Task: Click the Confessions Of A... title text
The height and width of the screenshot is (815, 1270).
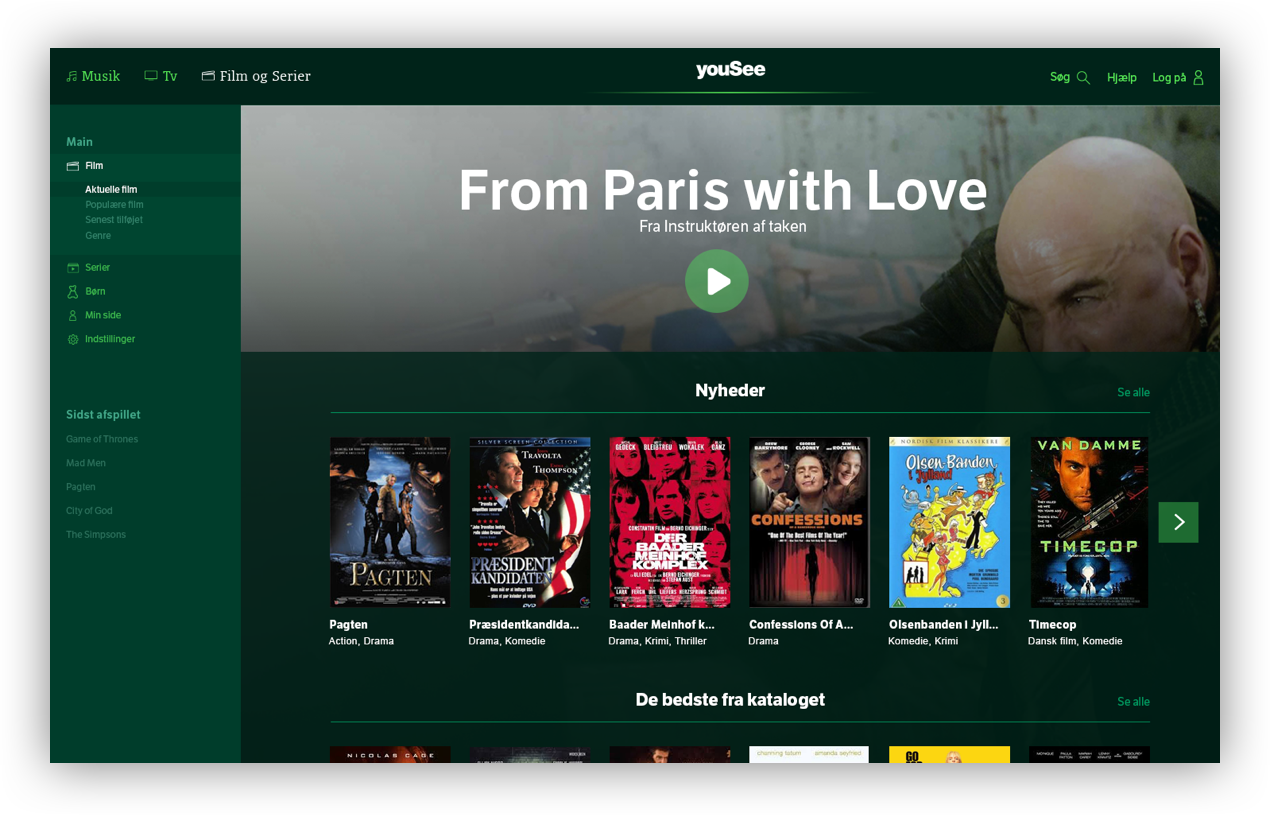Action: pos(801,625)
